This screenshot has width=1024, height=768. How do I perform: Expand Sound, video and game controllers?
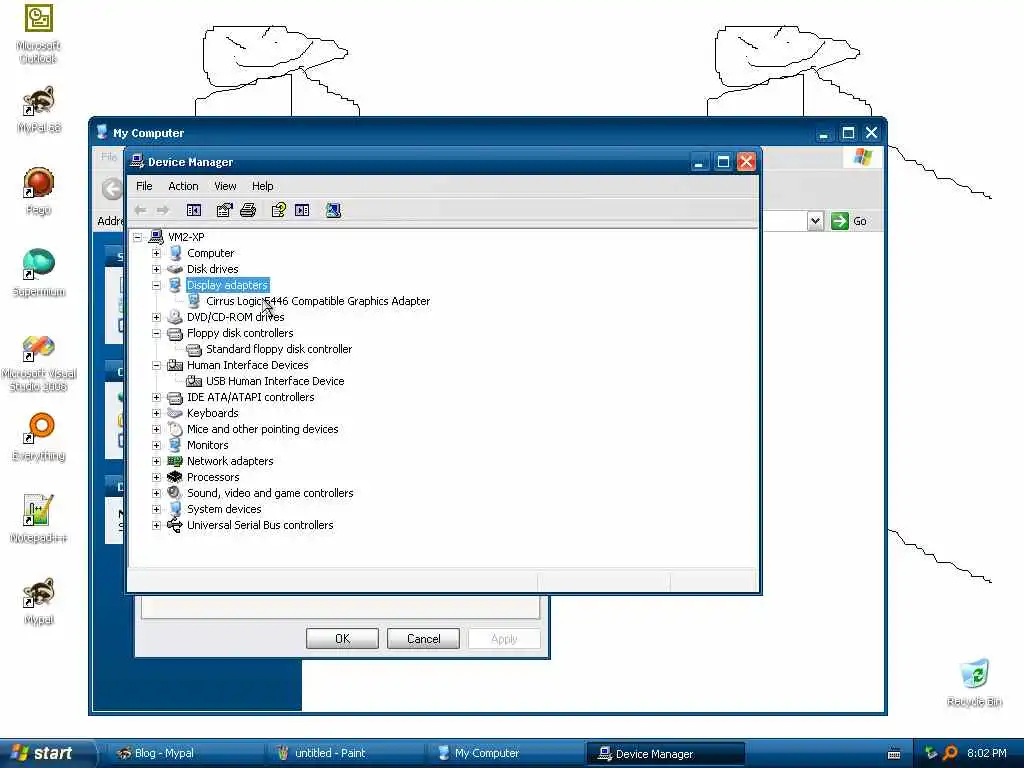[x=157, y=493]
